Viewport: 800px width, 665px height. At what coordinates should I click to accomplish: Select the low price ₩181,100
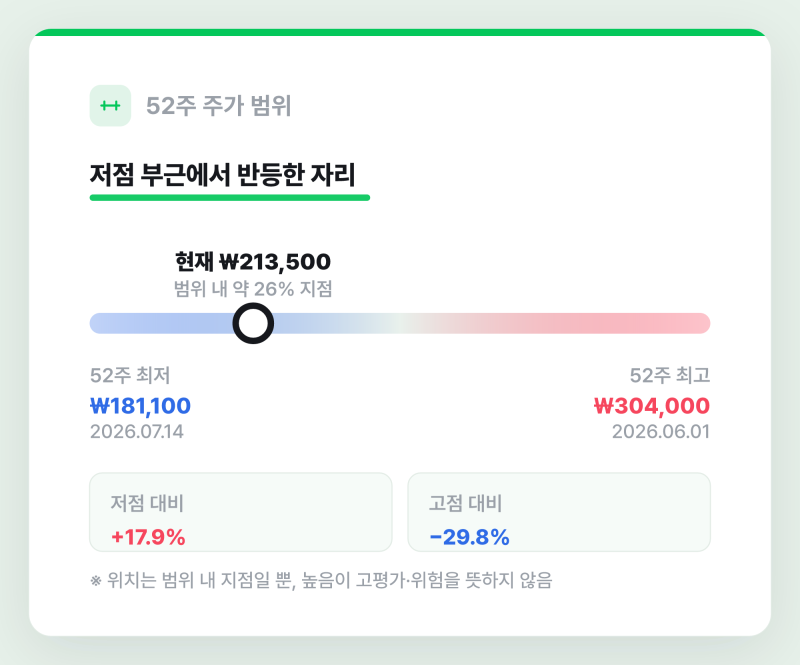point(140,406)
